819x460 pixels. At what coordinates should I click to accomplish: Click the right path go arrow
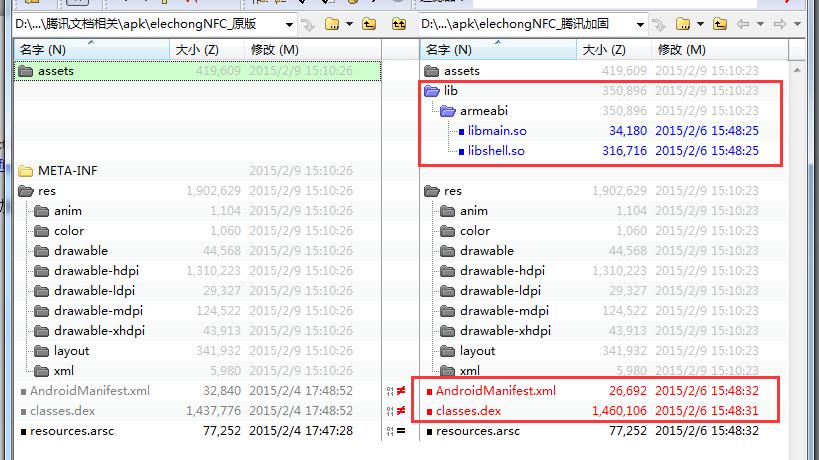[x=659, y=25]
